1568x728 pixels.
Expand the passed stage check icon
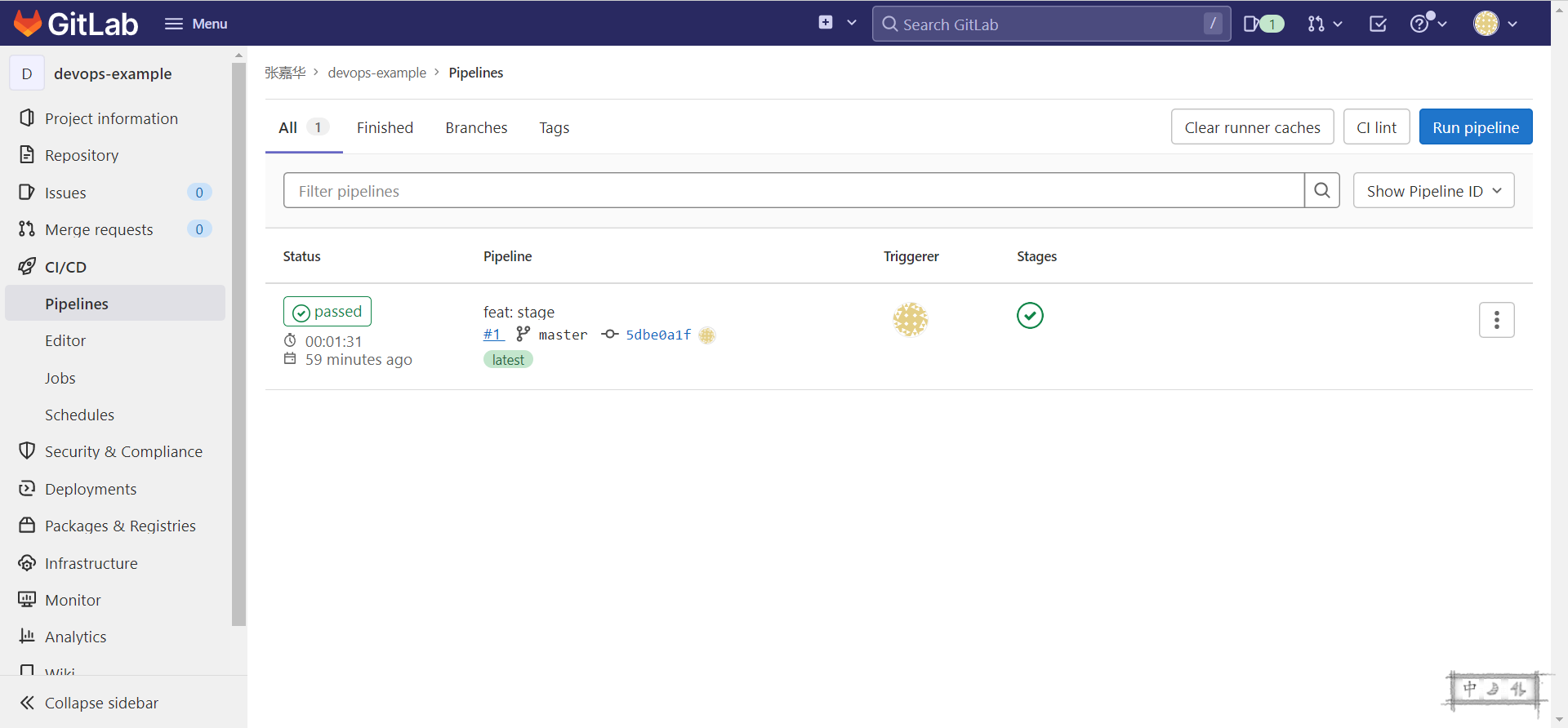(1030, 315)
